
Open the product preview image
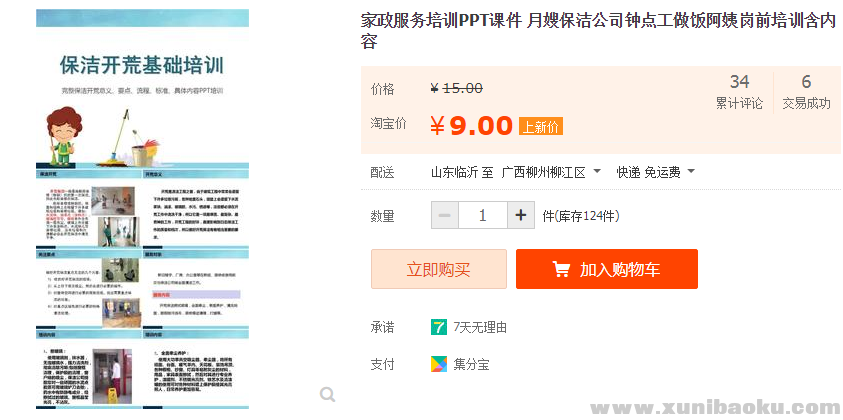click(142, 210)
